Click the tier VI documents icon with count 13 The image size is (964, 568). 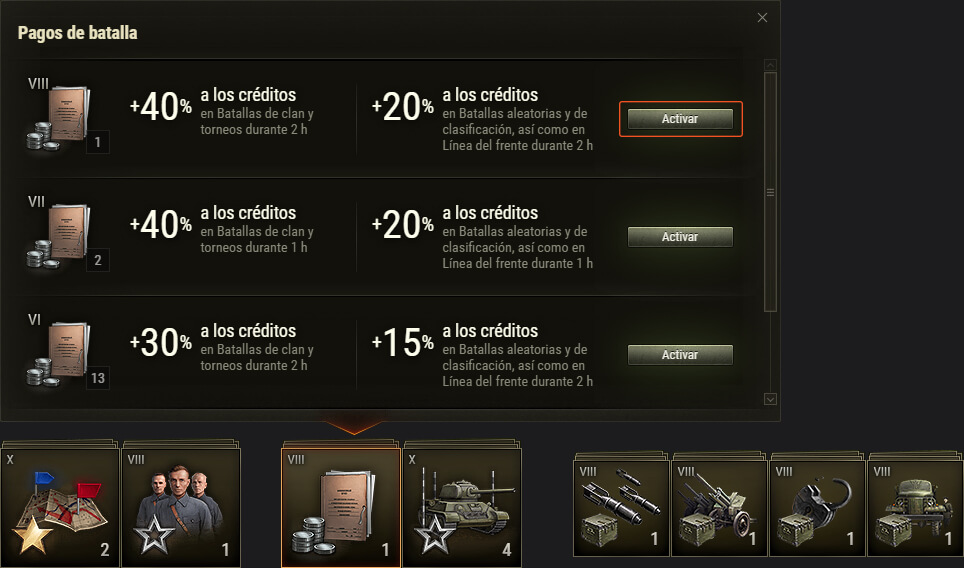(x=58, y=354)
